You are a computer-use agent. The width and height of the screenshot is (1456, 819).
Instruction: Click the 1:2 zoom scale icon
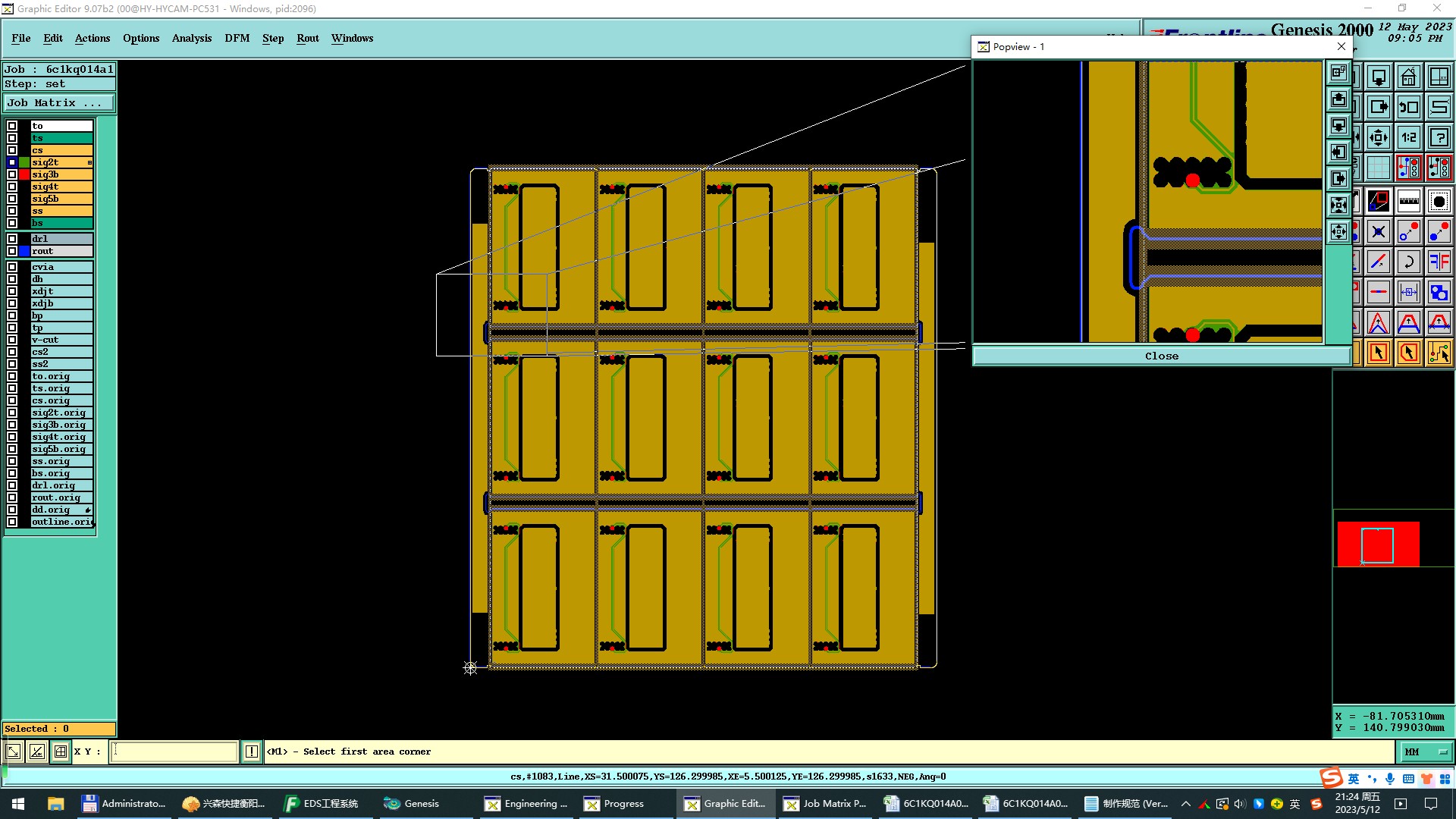(x=1408, y=137)
